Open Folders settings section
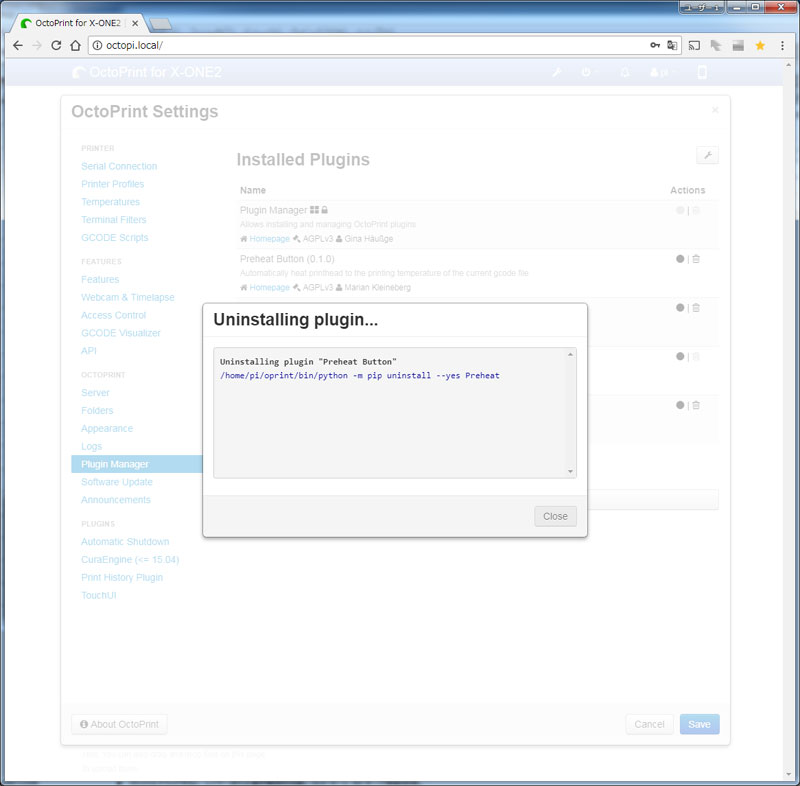The height and width of the screenshot is (786, 800). (97, 411)
